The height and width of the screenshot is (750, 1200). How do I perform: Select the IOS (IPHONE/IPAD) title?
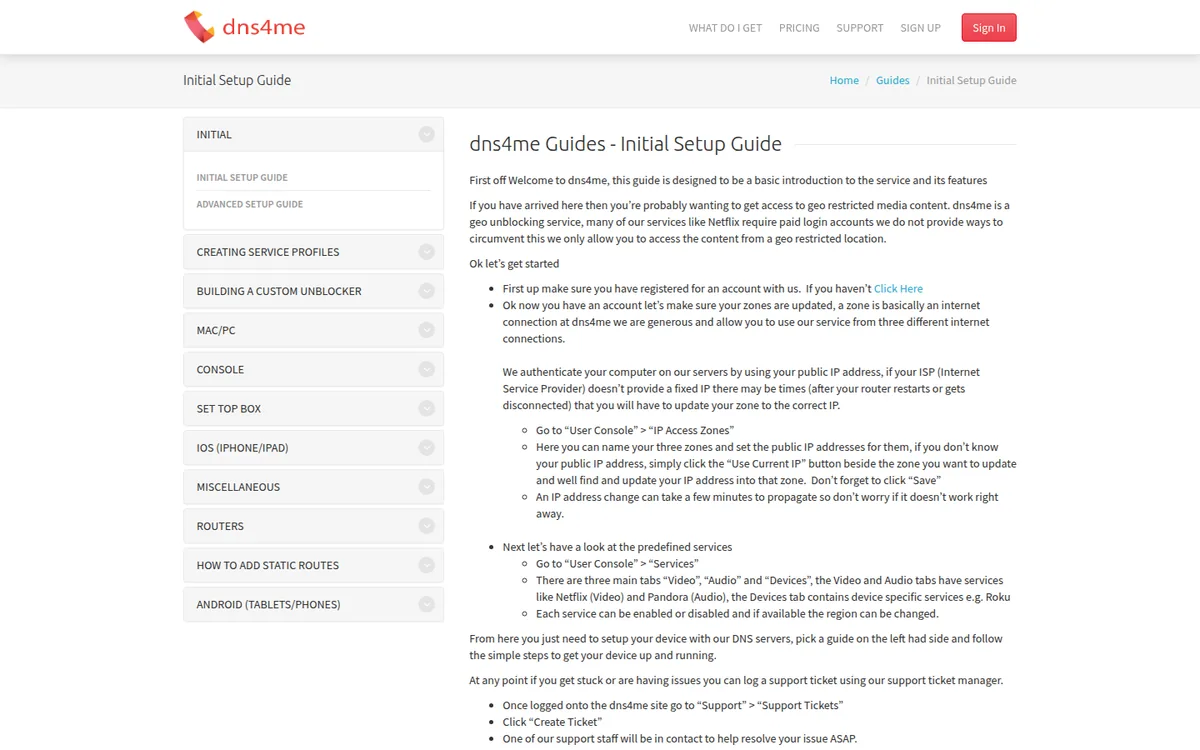coord(242,448)
